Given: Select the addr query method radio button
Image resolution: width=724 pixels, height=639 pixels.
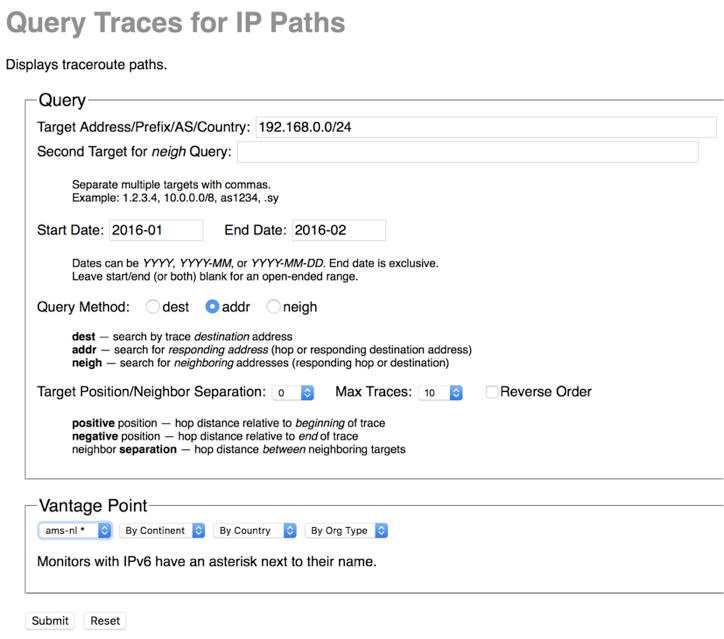Looking at the screenshot, I should pyautogui.click(x=212, y=307).
